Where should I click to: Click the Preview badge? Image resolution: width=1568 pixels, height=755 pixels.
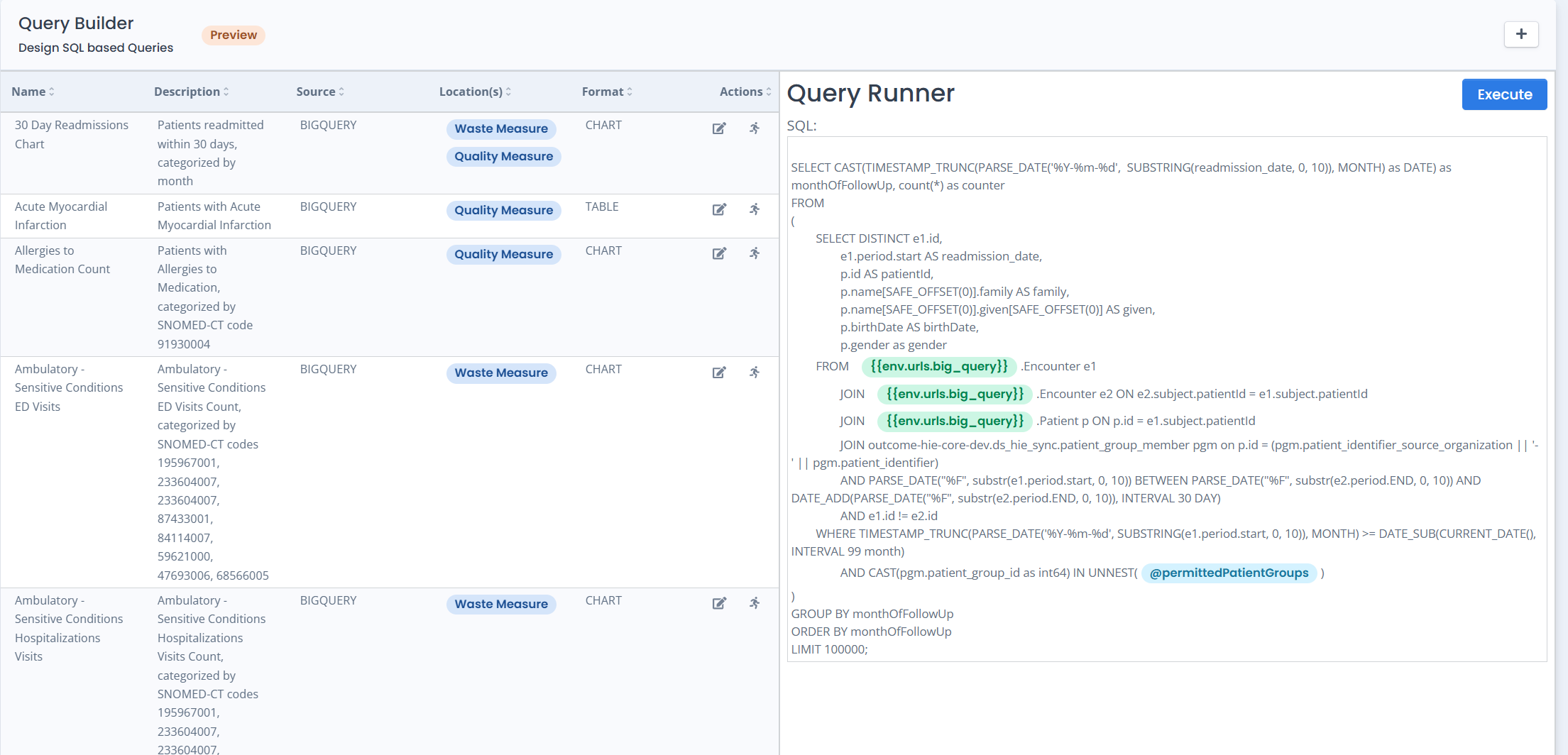point(234,35)
